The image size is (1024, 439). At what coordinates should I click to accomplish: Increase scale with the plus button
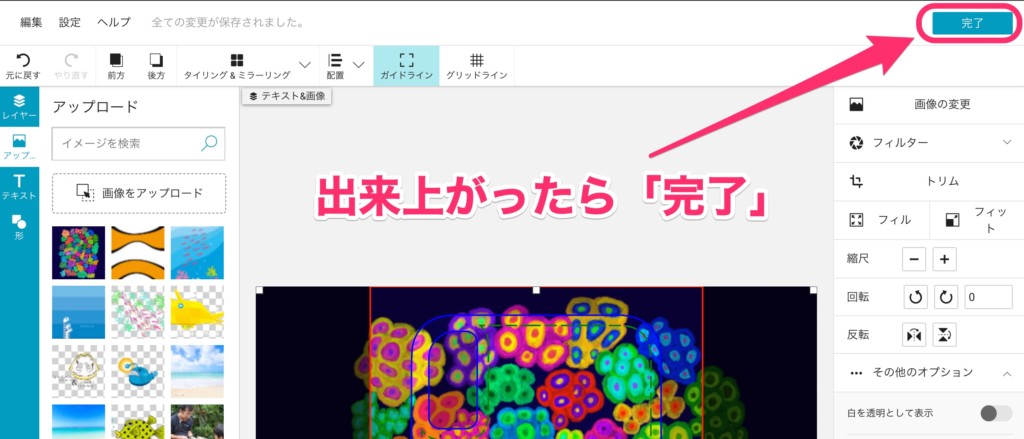[x=945, y=259]
